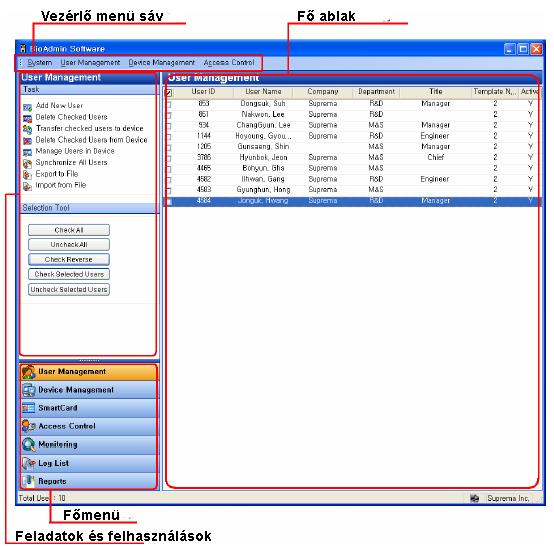Click the Add New User icon
Screen dimensions: 554x547
28,107
